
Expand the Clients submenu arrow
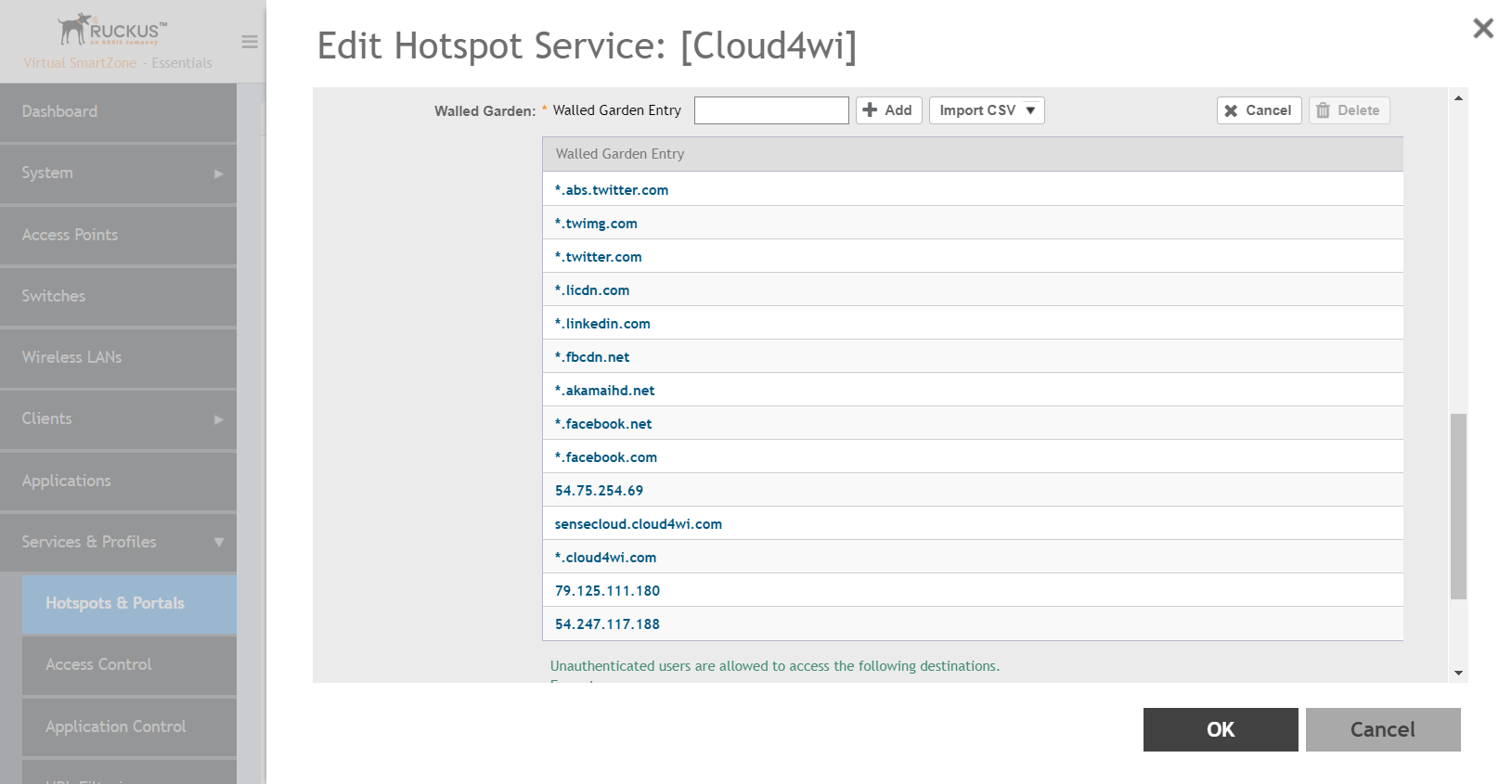coord(219,419)
